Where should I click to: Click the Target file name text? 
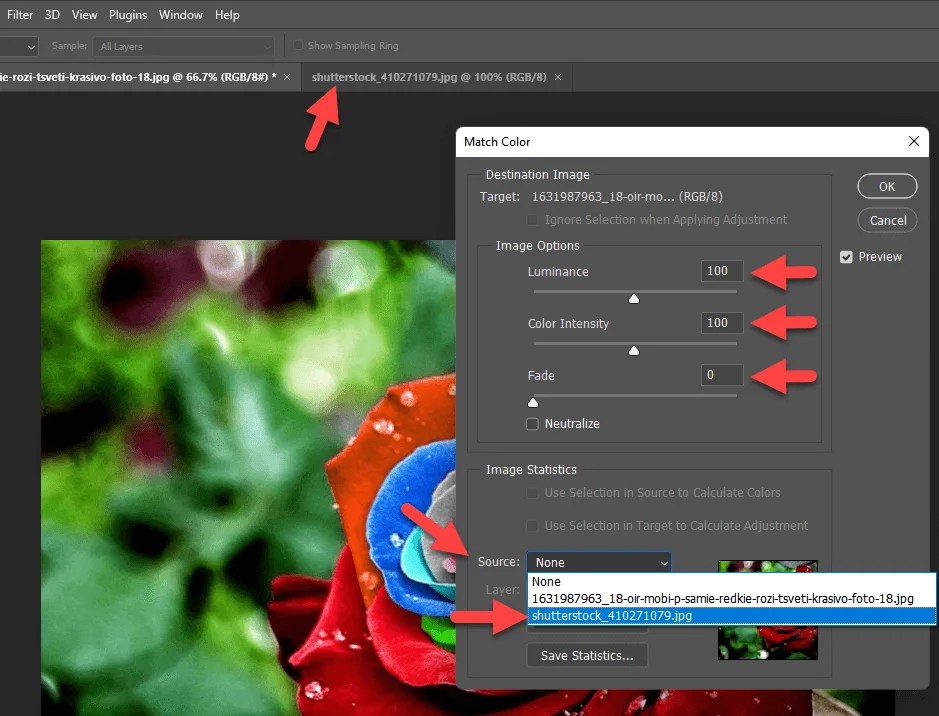tap(627, 197)
